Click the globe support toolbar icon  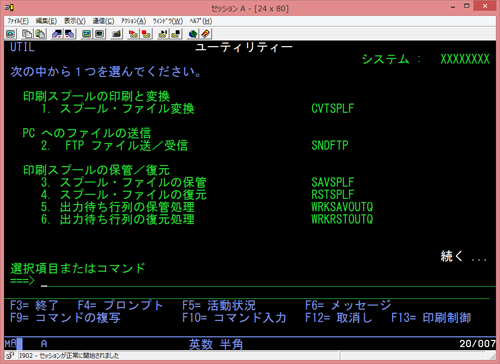coord(193,34)
